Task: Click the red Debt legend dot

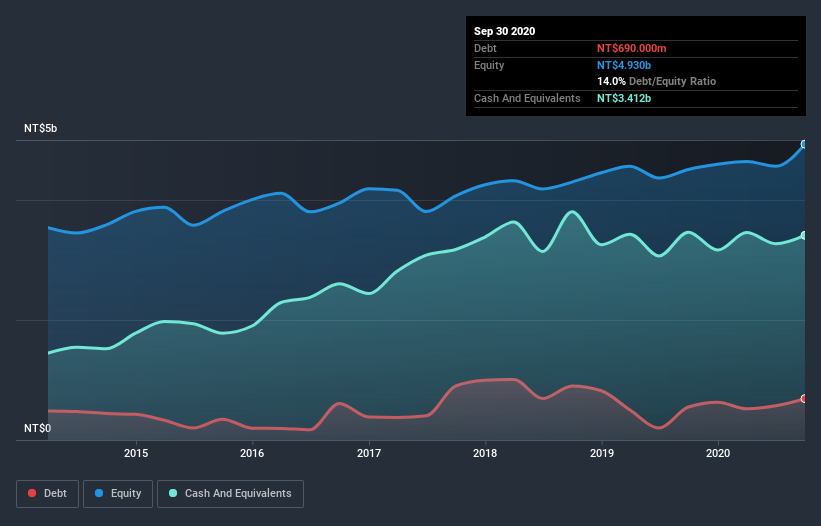Action: click(32, 493)
